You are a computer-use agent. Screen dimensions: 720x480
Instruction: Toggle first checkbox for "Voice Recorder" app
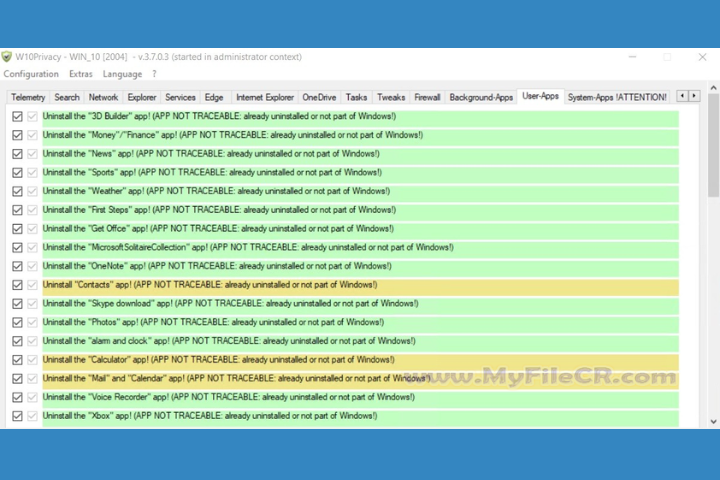pyautogui.click(x=17, y=397)
